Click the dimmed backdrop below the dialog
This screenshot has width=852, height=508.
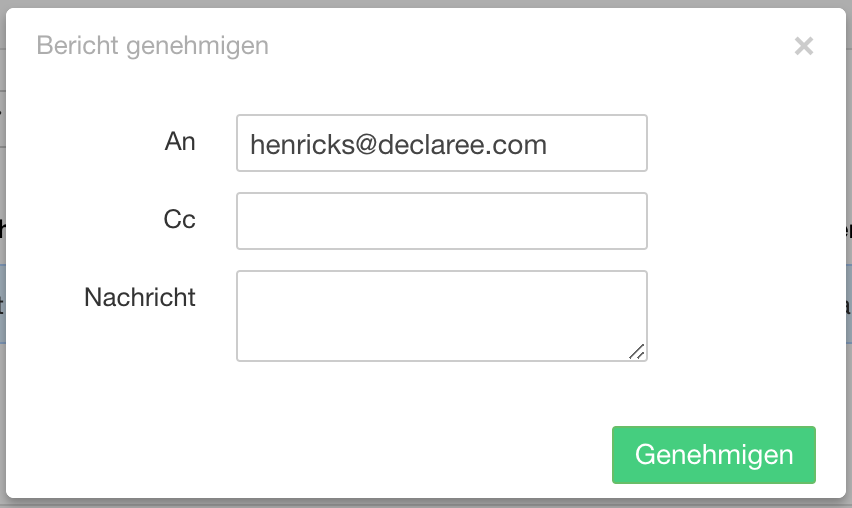click(x=426, y=503)
